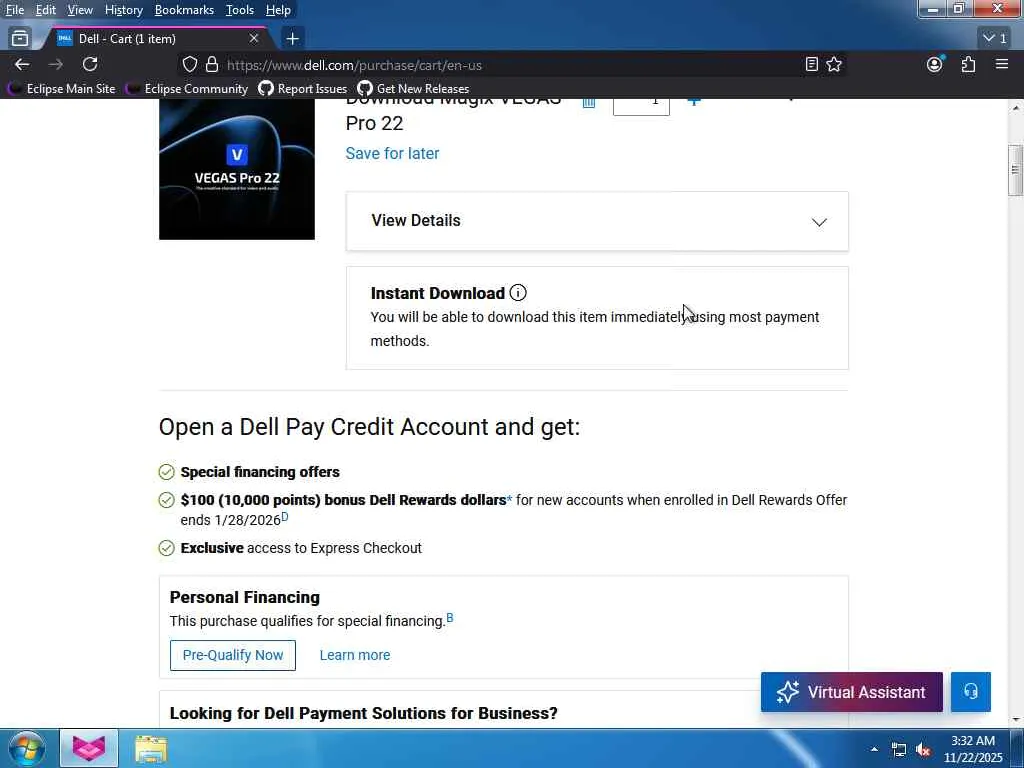The height and width of the screenshot is (768, 1024).
Task: Click the muted volume tray icon
Action: pos(923,750)
